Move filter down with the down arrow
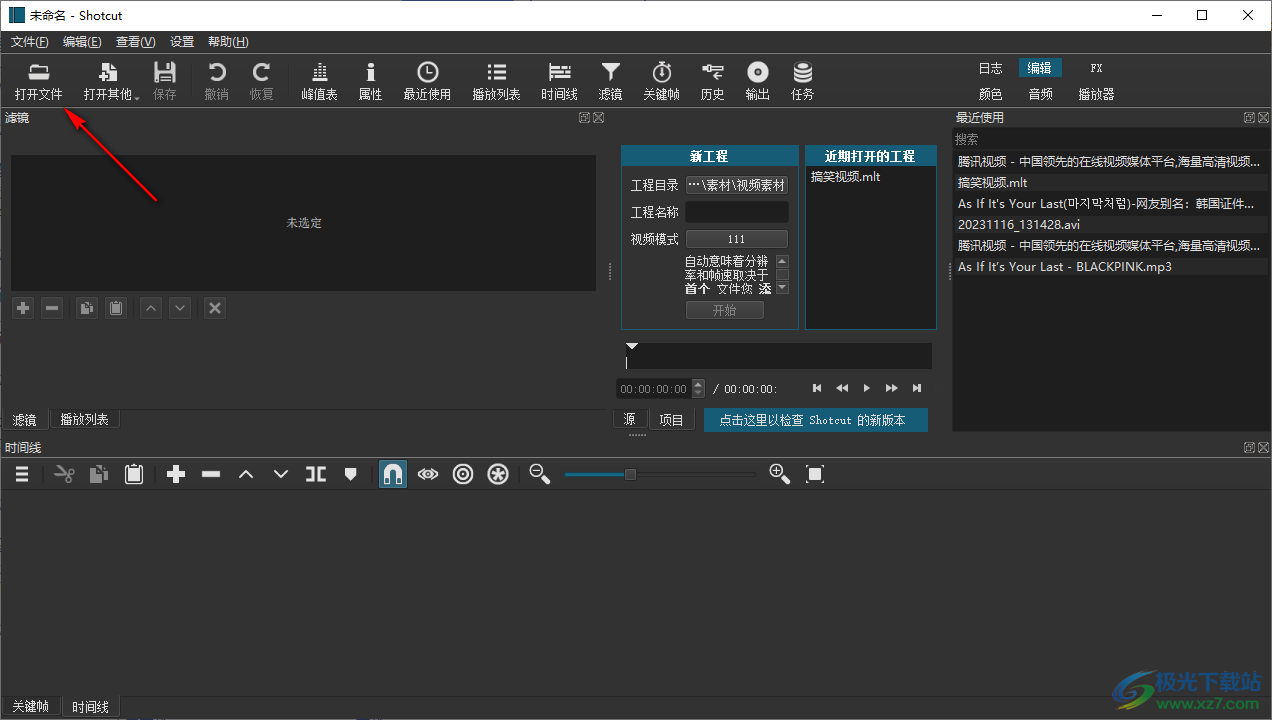 [x=180, y=308]
